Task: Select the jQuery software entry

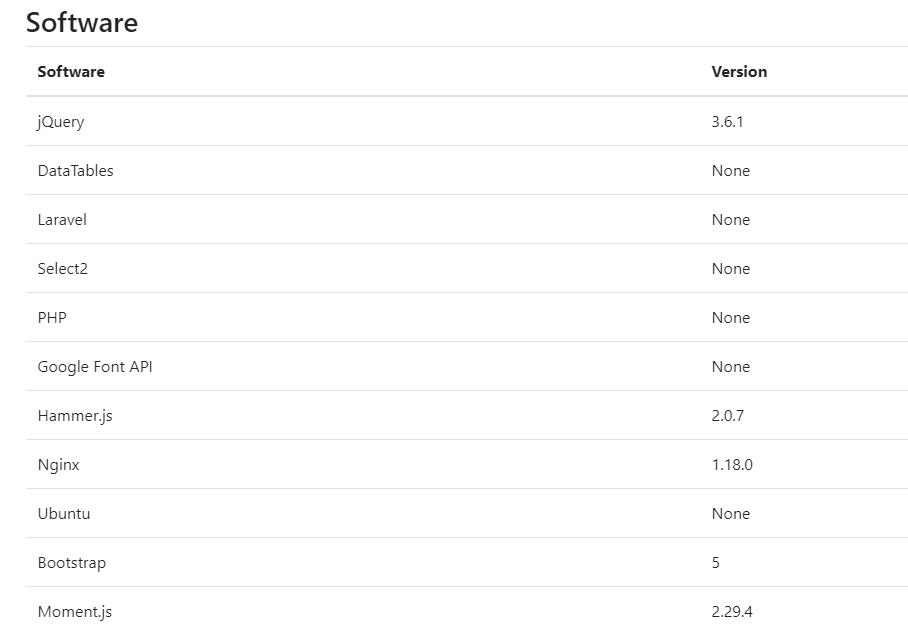Action: (x=61, y=122)
